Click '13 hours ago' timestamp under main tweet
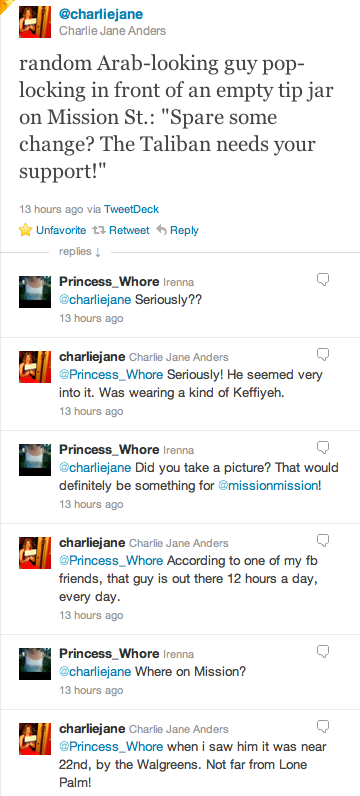This screenshot has width=360, height=796. (x=51, y=209)
